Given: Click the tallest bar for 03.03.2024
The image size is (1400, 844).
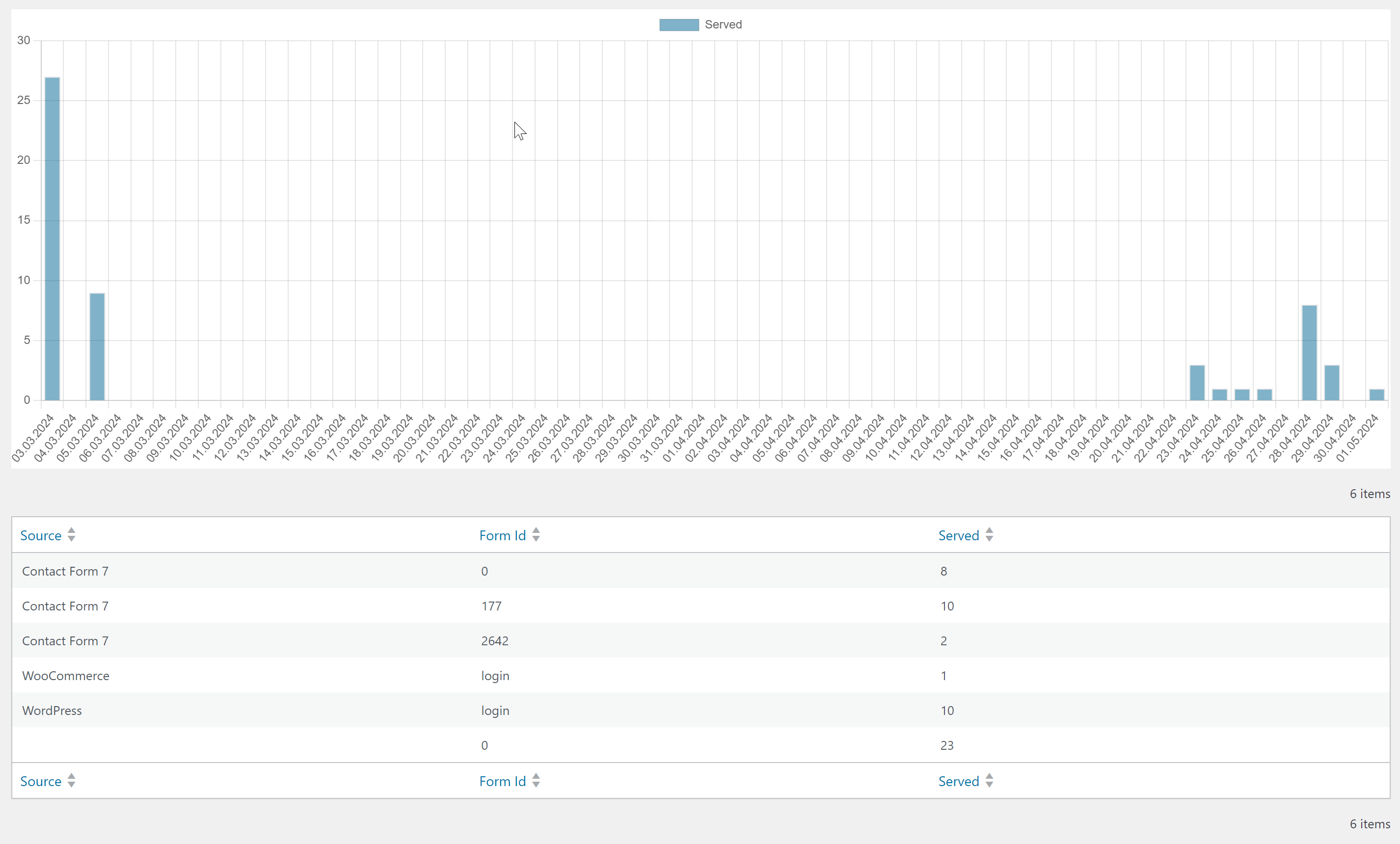Looking at the screenshot, I should (52, 238).
